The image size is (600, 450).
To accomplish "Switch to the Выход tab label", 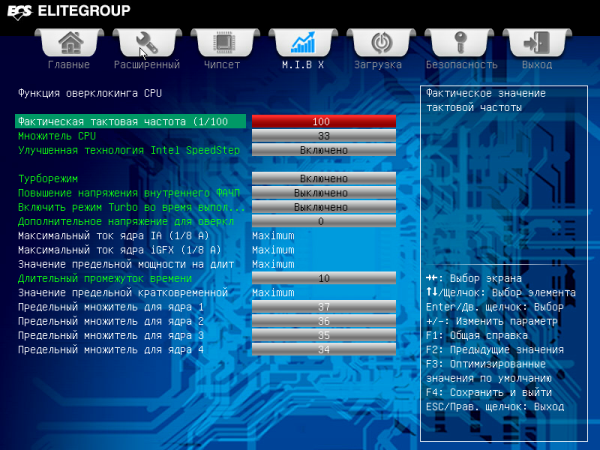I will (x=537, y=65).
